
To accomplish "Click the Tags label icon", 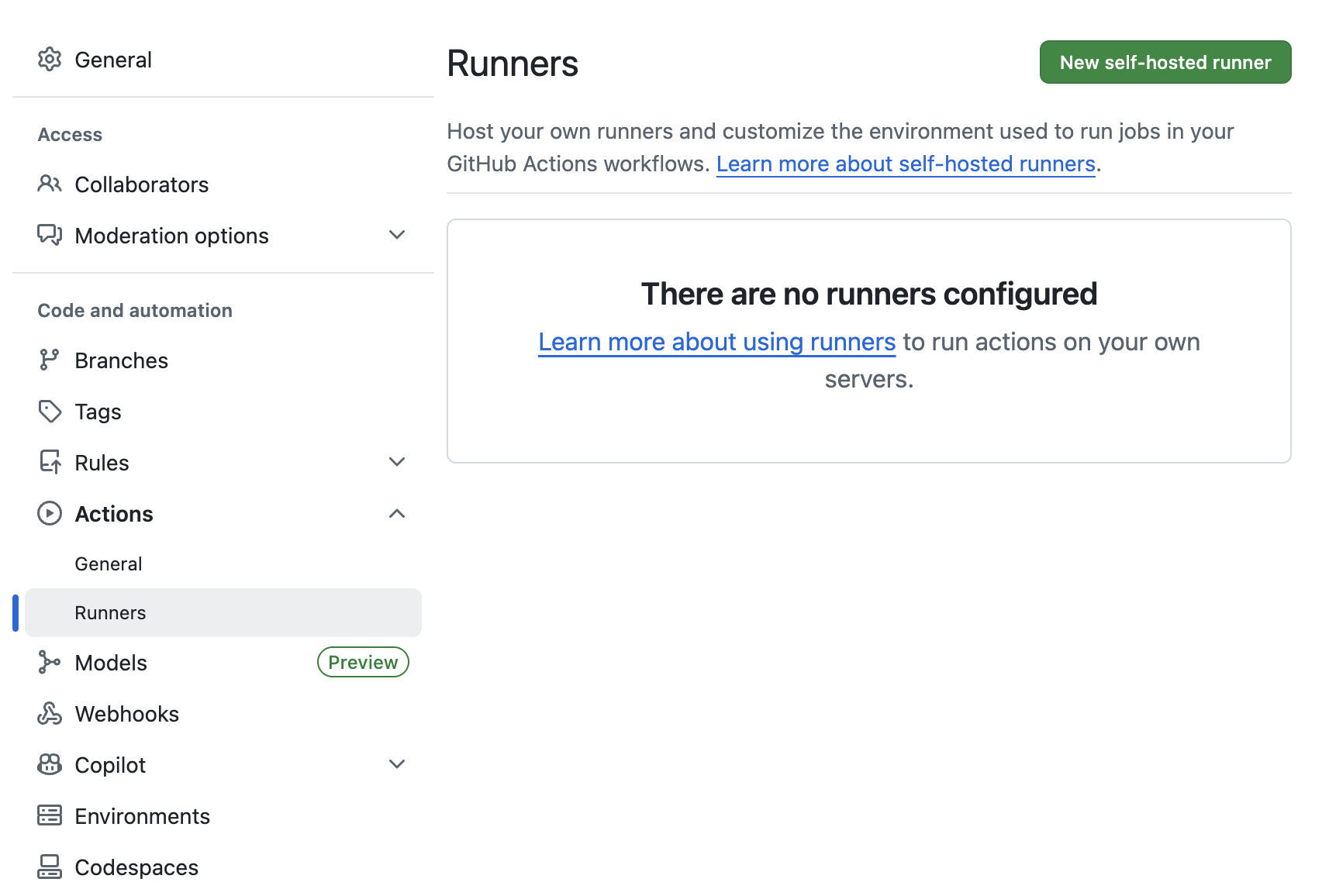I will (x=50, y=411).
